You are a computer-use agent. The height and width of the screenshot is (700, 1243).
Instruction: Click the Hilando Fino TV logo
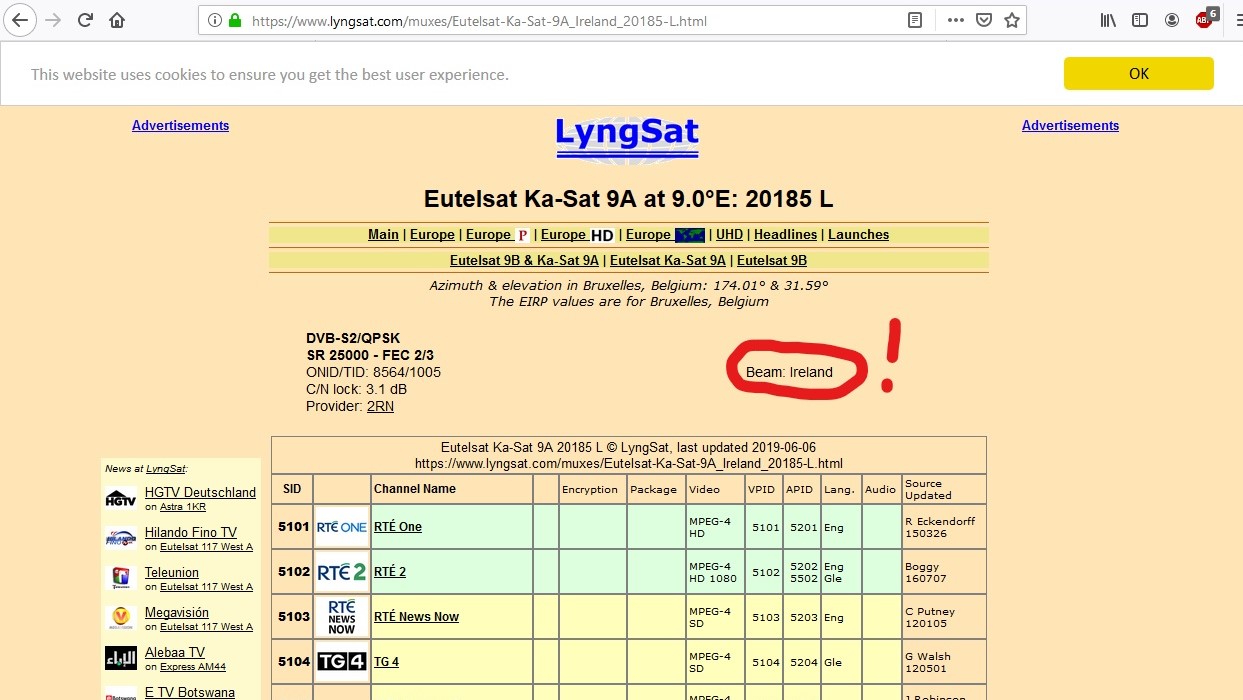pyautogui.click(x=120, y=539)
